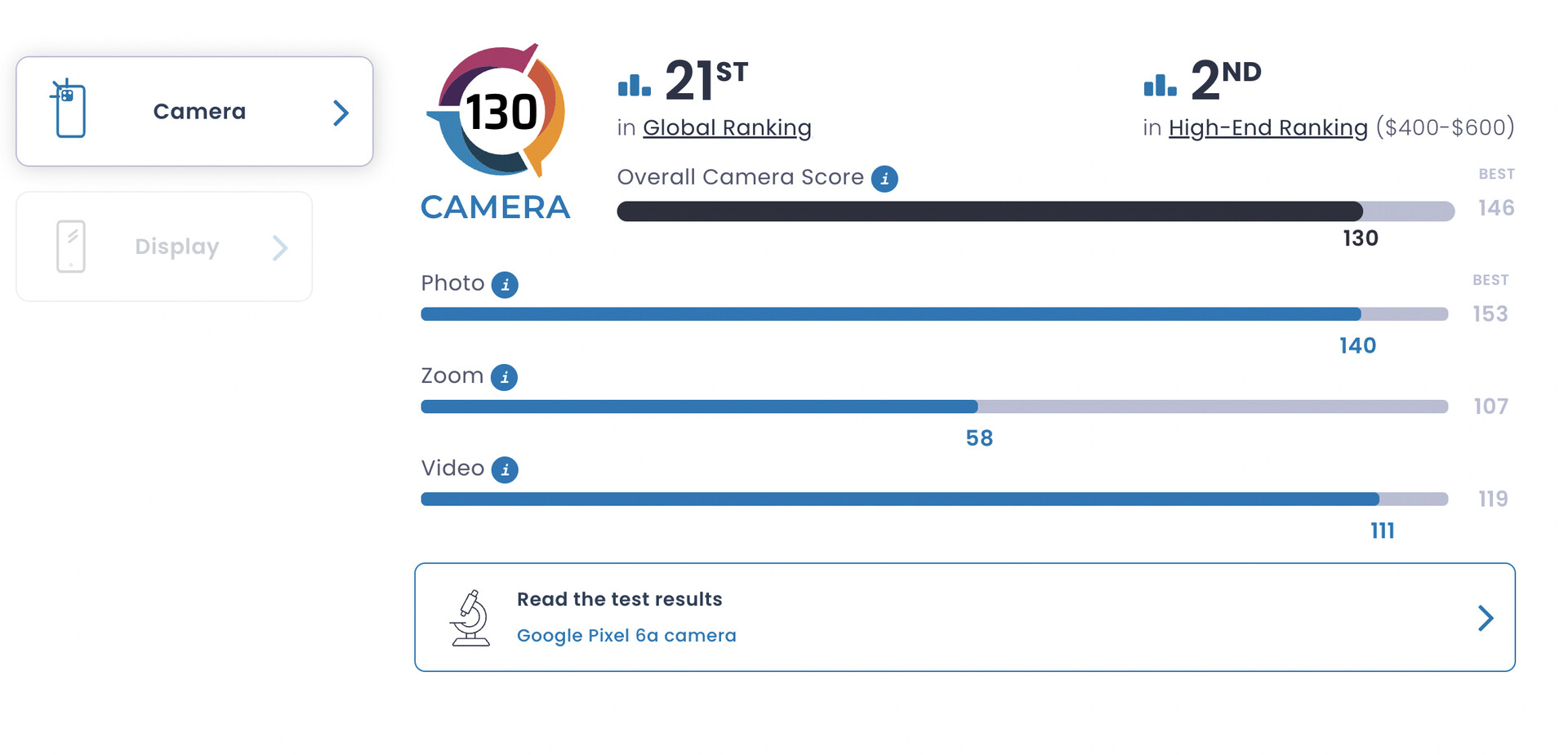Expand the Camera tab chevron
The image size is (1568, 755).
(x=341, y=113)
